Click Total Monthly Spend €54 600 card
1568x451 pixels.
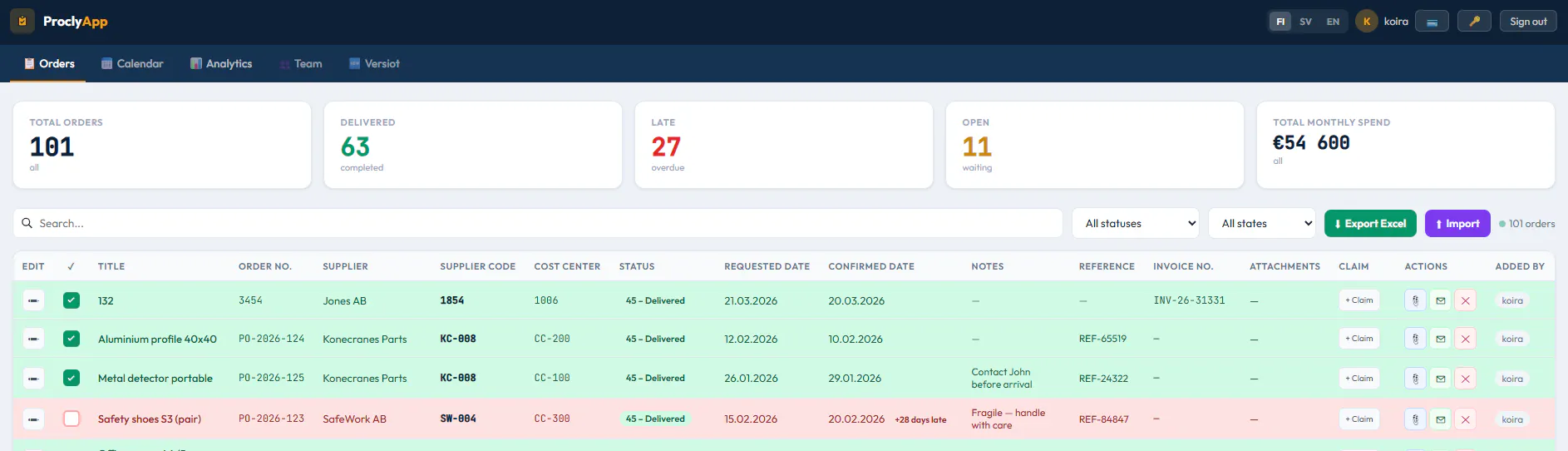click(1406, 145)
